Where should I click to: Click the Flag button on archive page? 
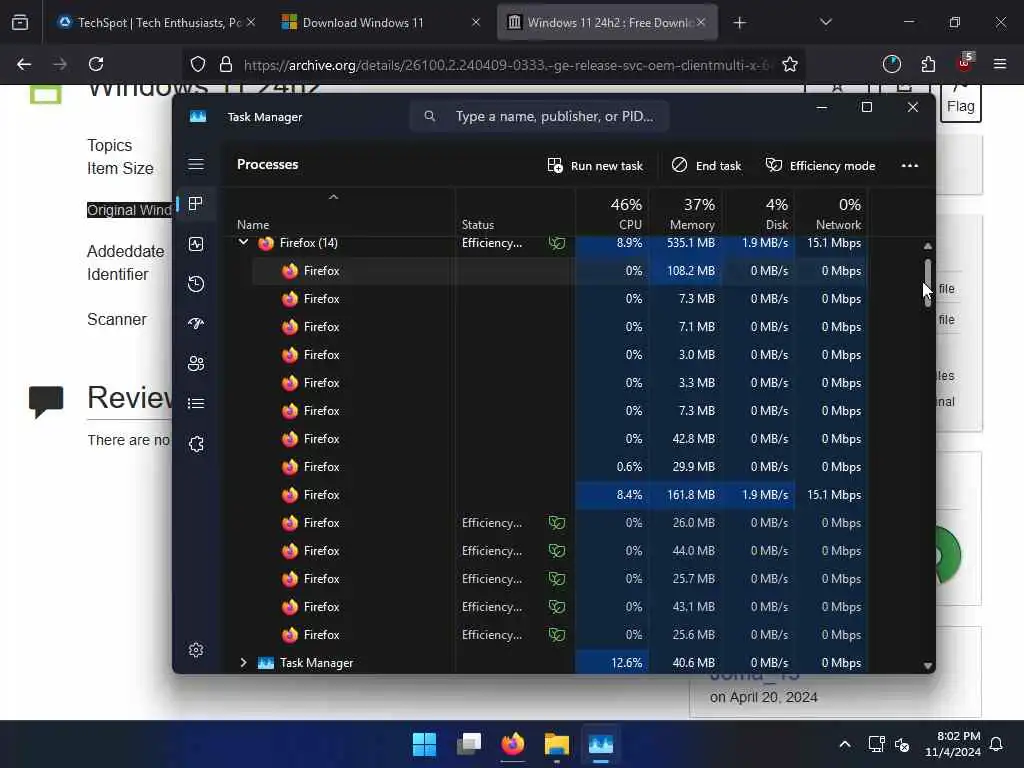(x=961, y=106)
